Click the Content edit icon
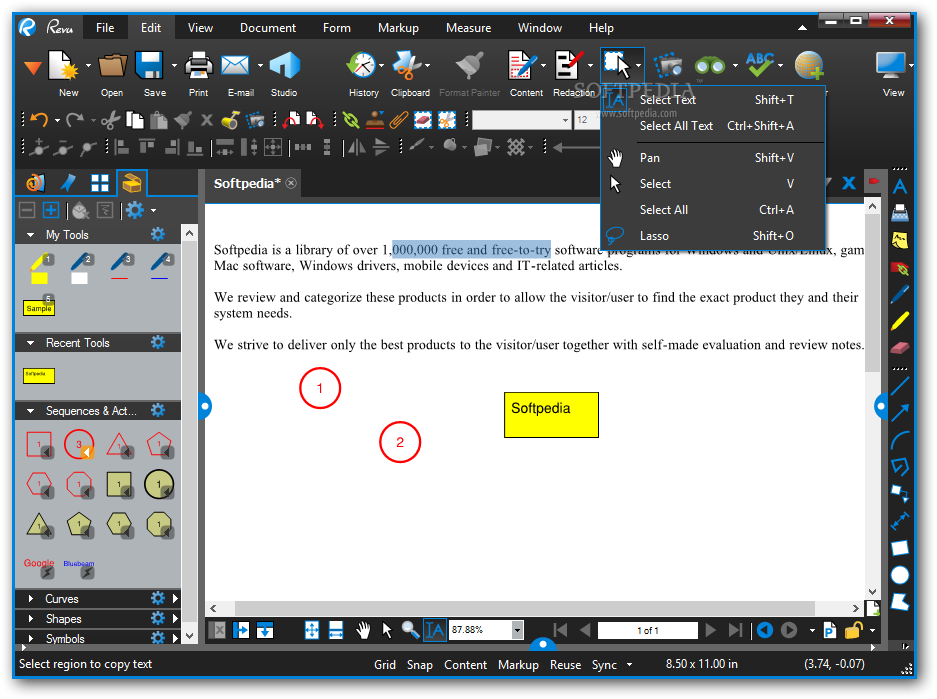This screenshot has width=937, height=699. click(522, 66)
